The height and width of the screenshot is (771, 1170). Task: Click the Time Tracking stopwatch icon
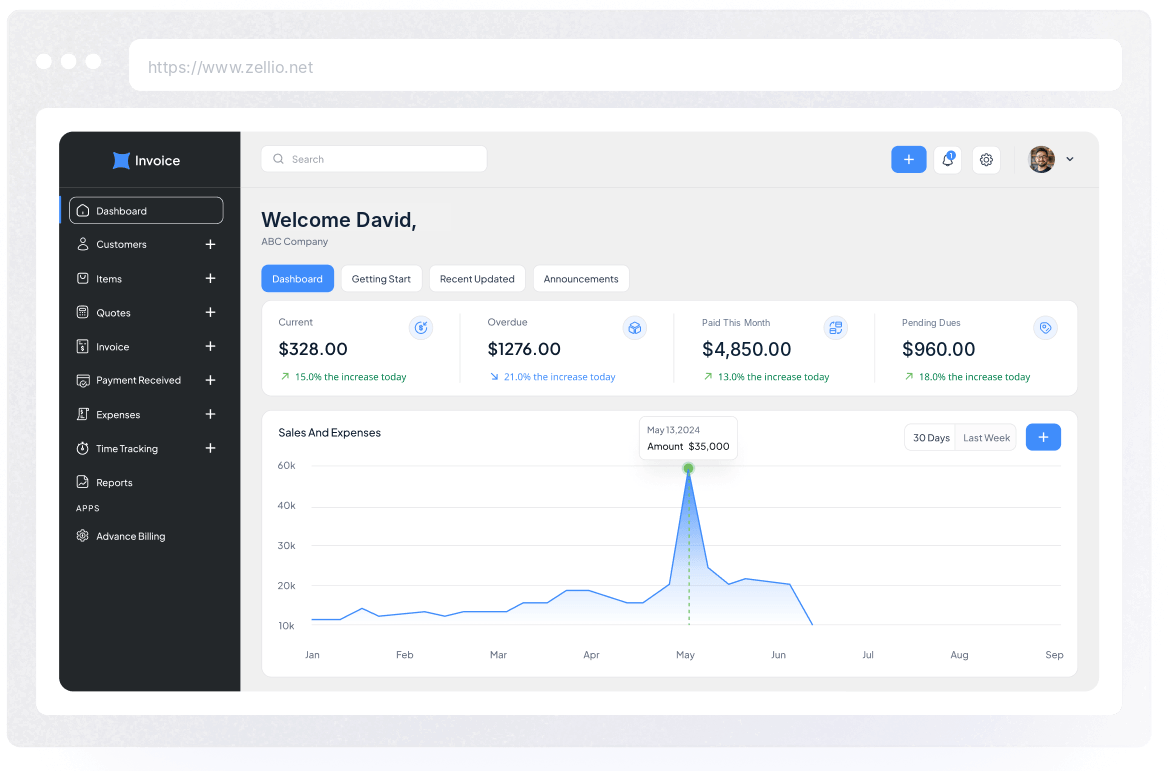point(83,449)
